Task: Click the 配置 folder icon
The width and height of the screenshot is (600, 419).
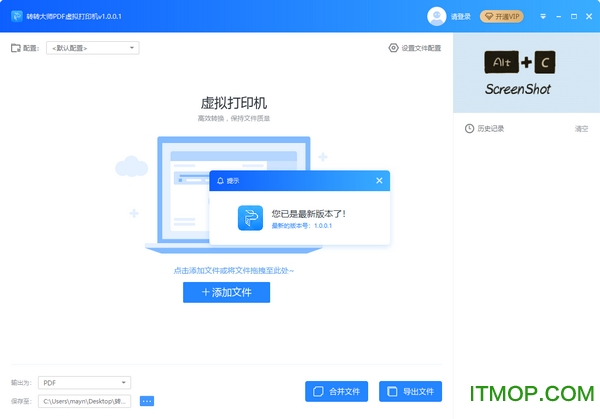Action: (x=16, y=48)
